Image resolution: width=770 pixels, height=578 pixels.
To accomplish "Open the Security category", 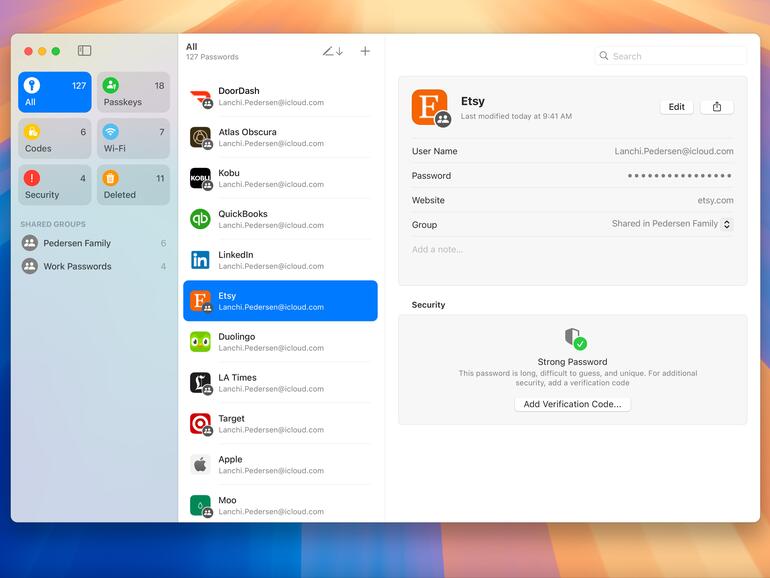I will point(55,185).
